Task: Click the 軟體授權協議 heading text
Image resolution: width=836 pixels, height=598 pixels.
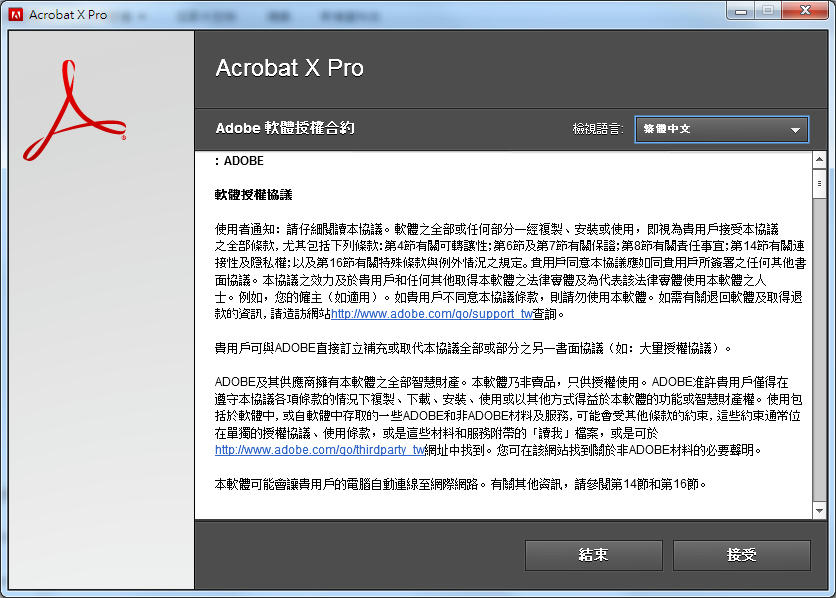Action: tap(253, 195)
